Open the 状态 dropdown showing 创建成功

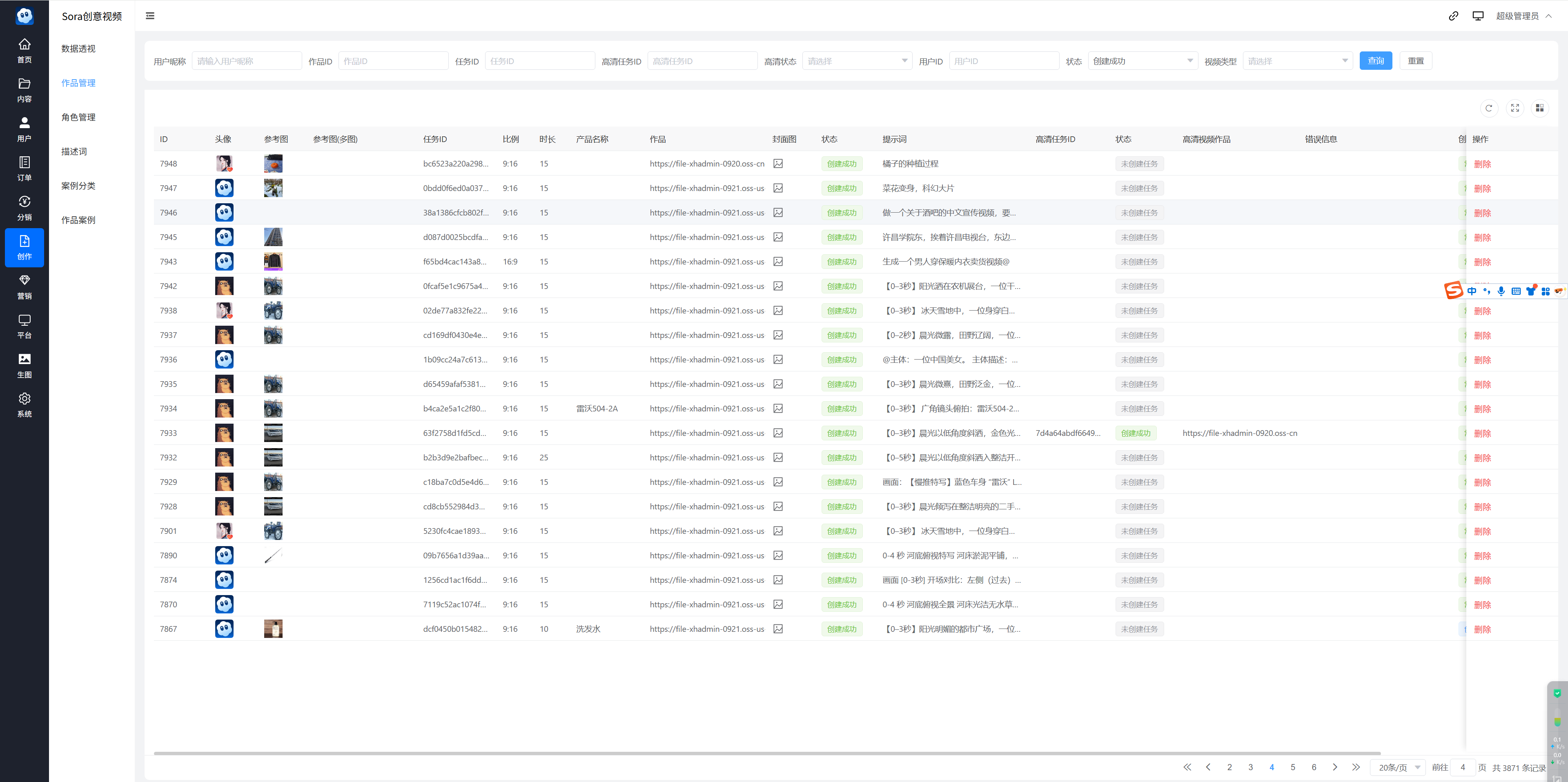1142,61
